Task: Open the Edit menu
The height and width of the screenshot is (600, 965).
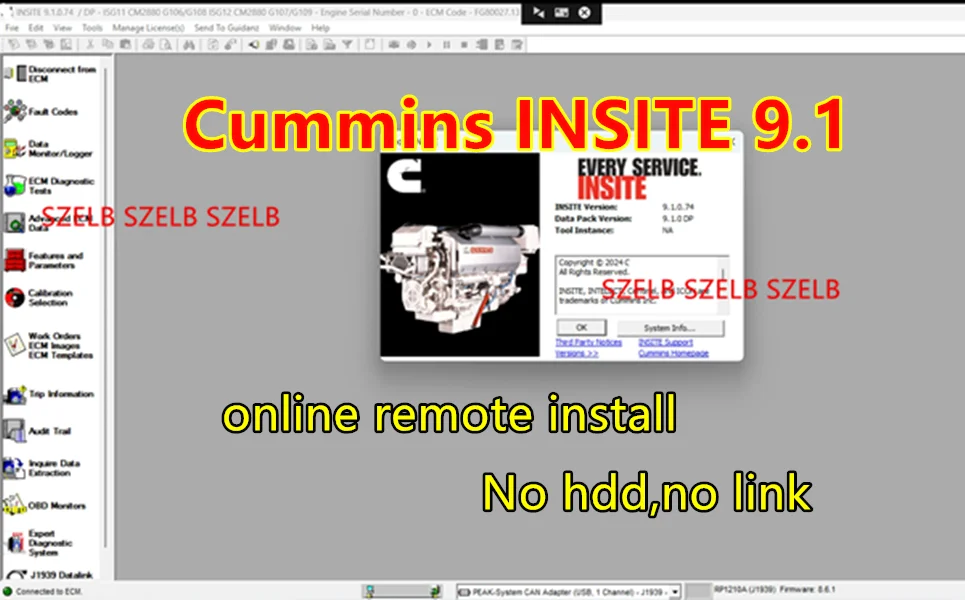Action: pos(36,28)
